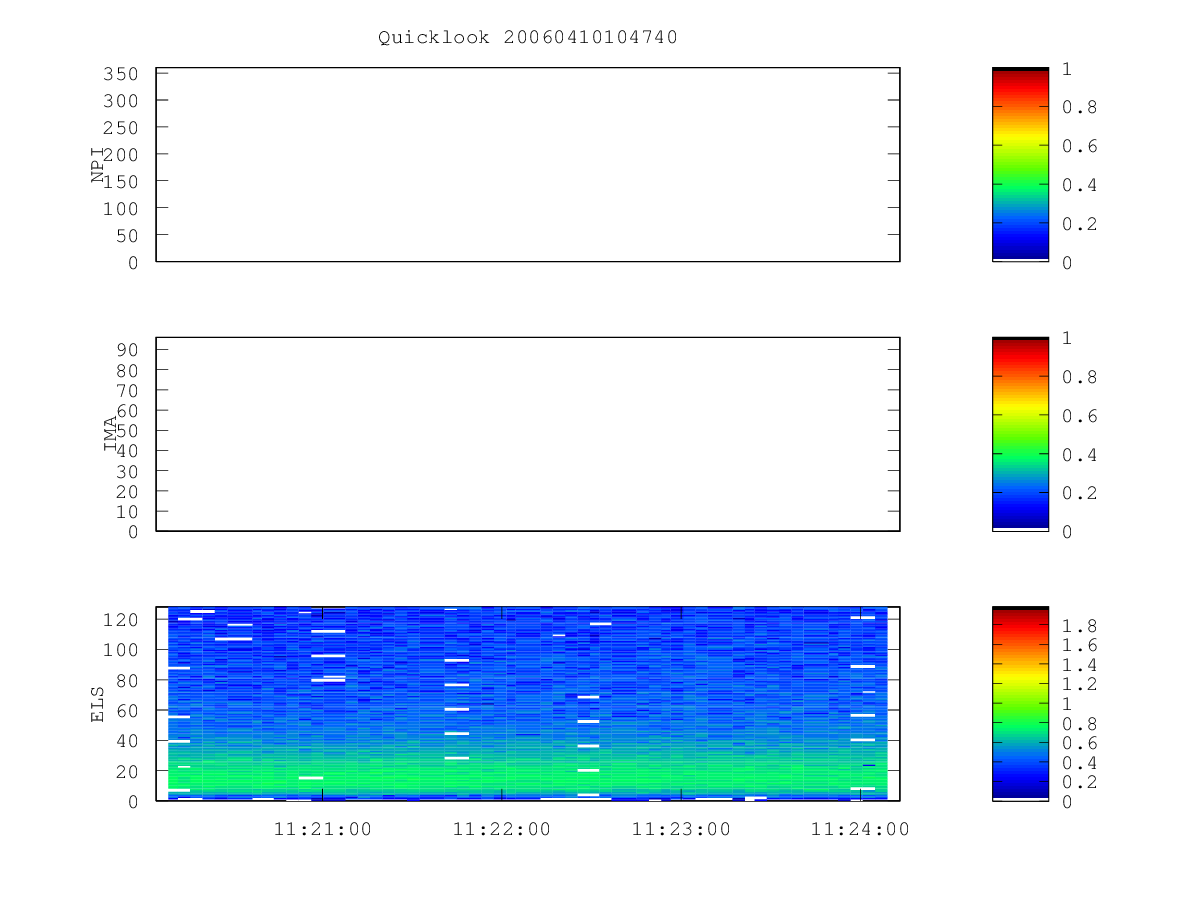The height and width of the screenshot is (900, 1200).
Task: Click the 90 tick on IMA axis
Action: [126, 350]
